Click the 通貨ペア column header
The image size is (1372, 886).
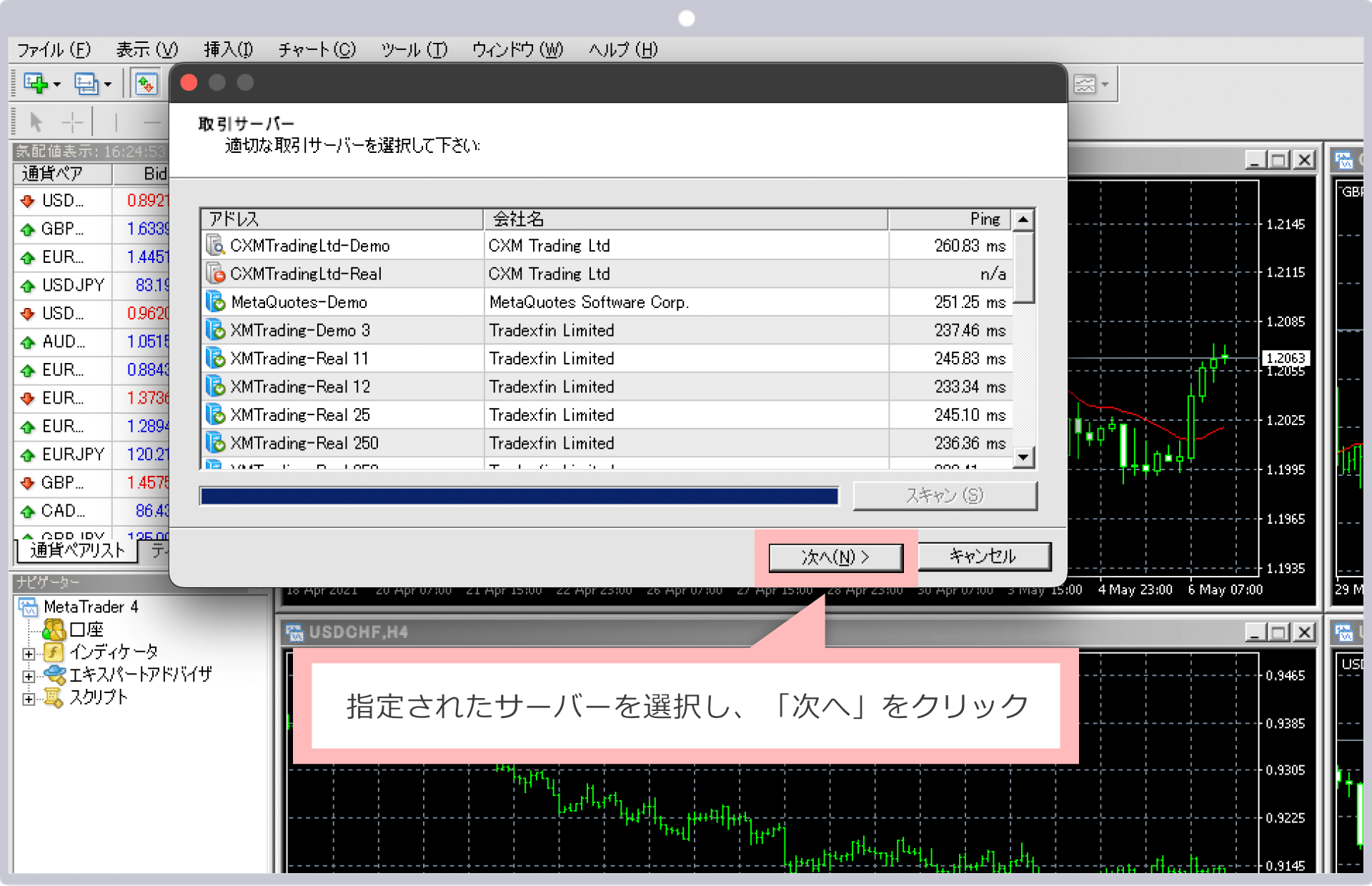63,174
